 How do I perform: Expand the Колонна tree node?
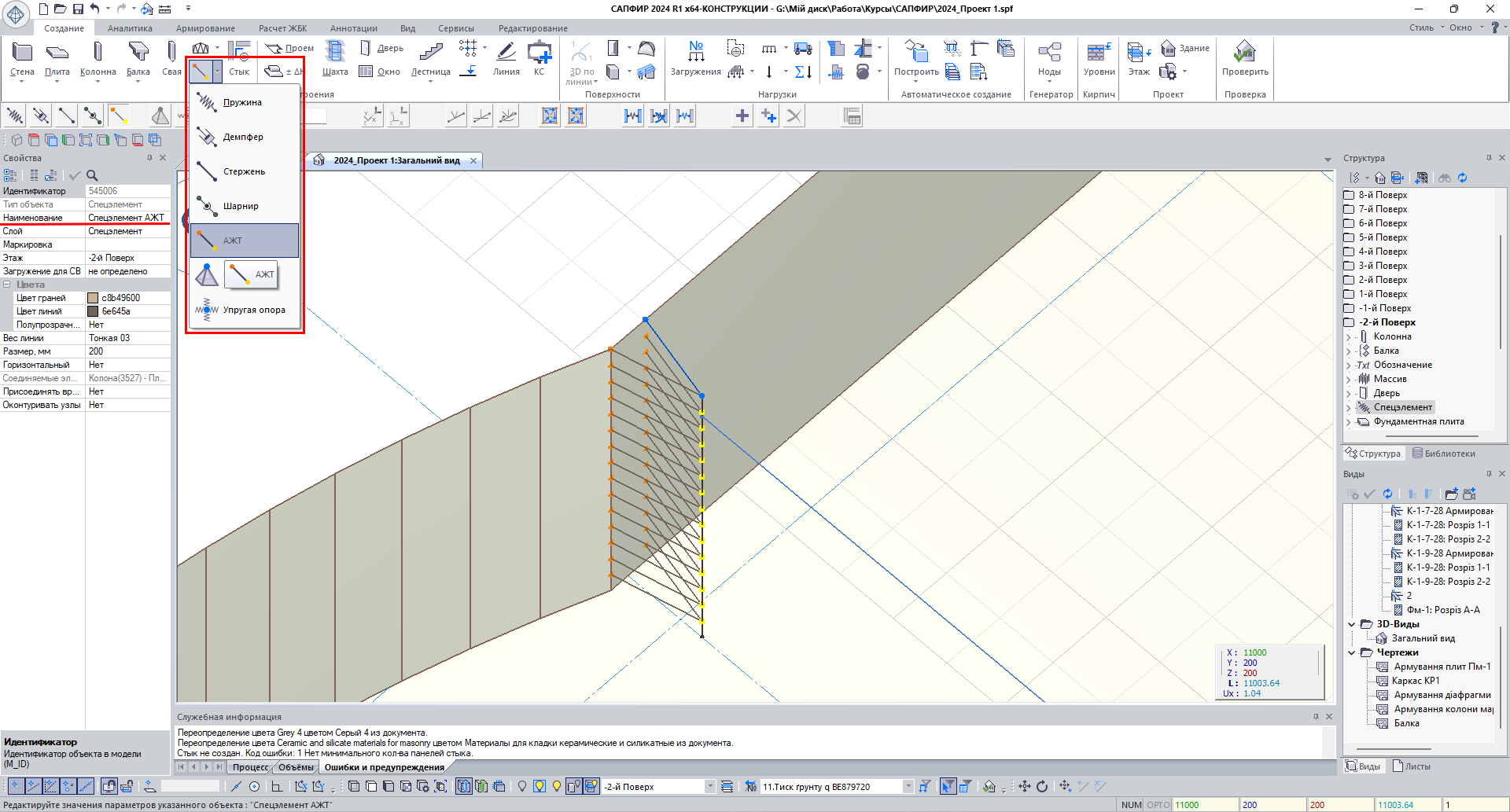pos(1348,337)
